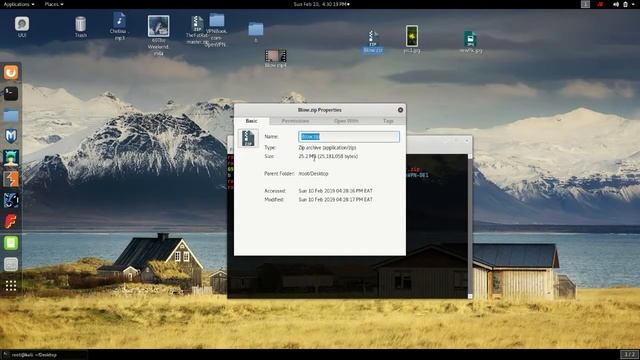Show all applications grid in dock
This screenshot has width=640, height=360.
11,286
